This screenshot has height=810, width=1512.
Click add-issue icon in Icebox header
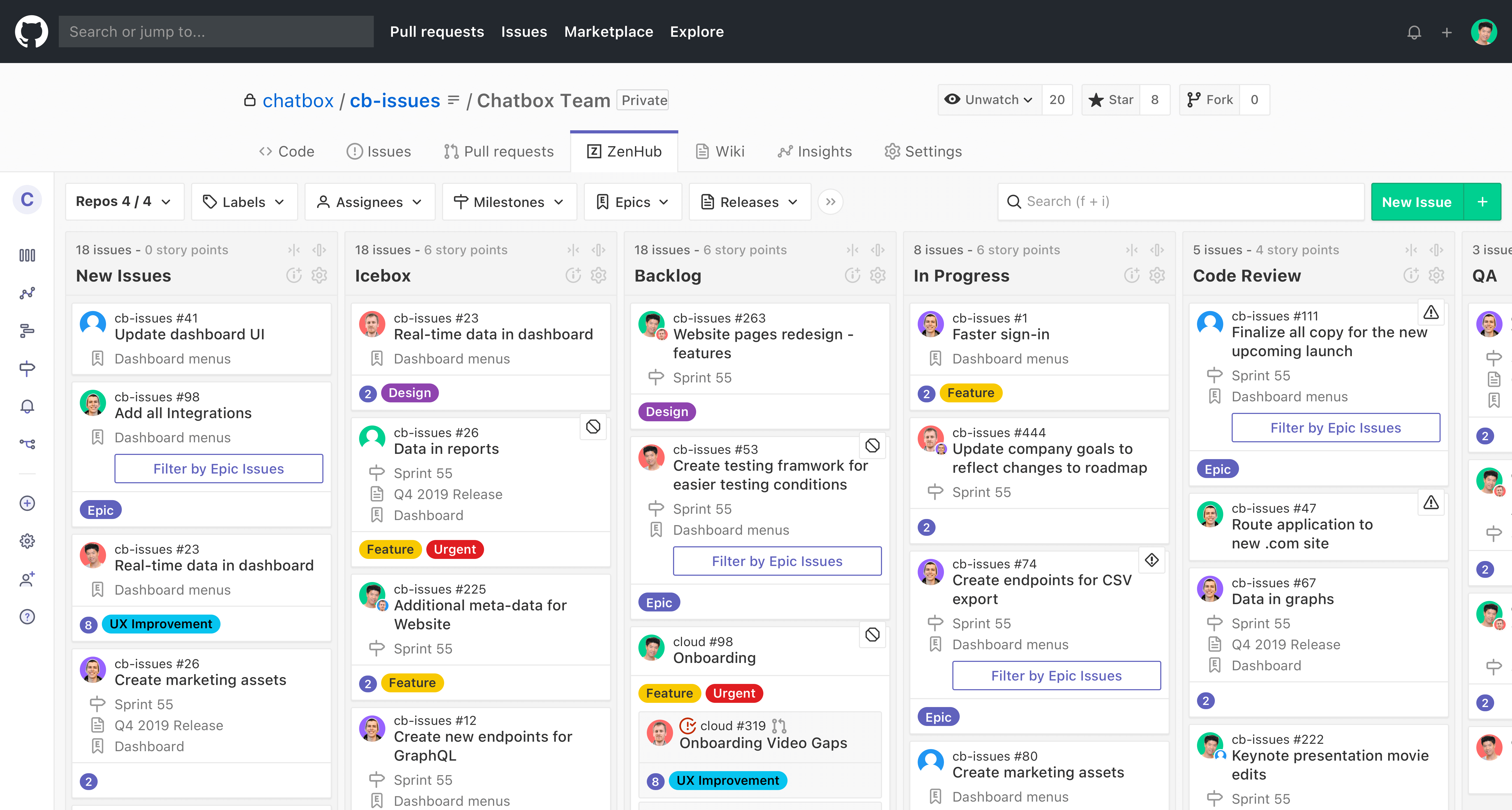click(x=574, y=276)
